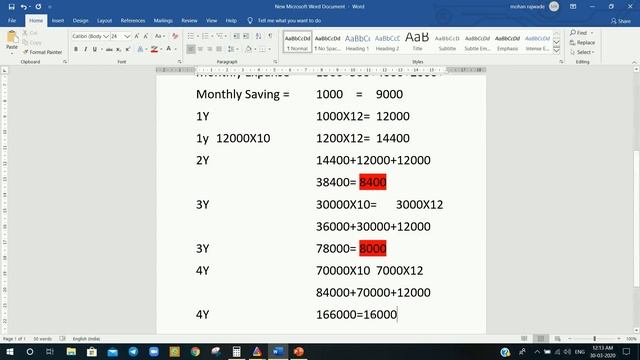
Task: Switch to Web Layout view icon
Action: click(557, 339)
